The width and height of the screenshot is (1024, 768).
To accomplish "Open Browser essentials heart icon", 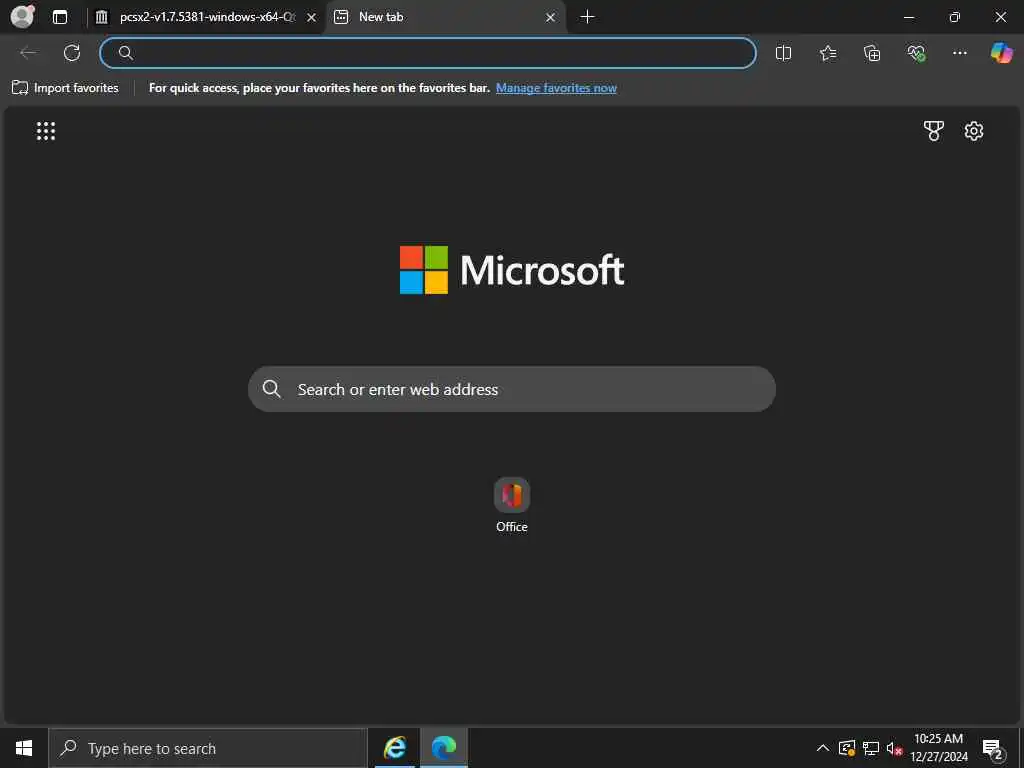I will click(916, 53).
